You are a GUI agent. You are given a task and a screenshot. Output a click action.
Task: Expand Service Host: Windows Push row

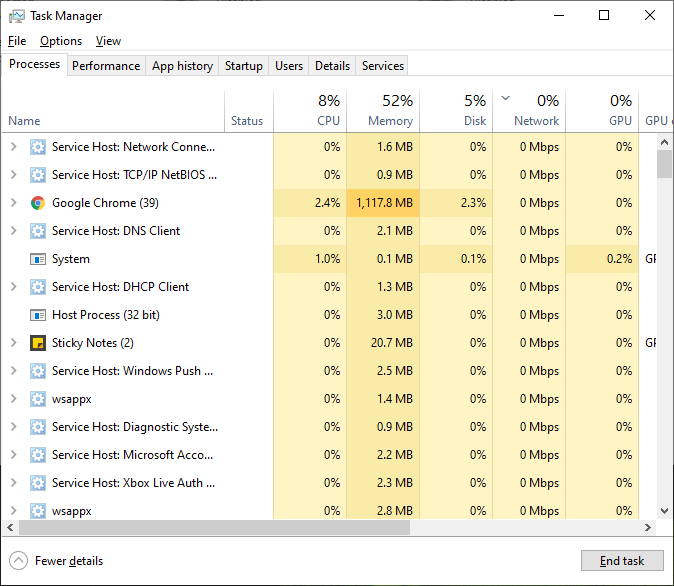point(13,371)
